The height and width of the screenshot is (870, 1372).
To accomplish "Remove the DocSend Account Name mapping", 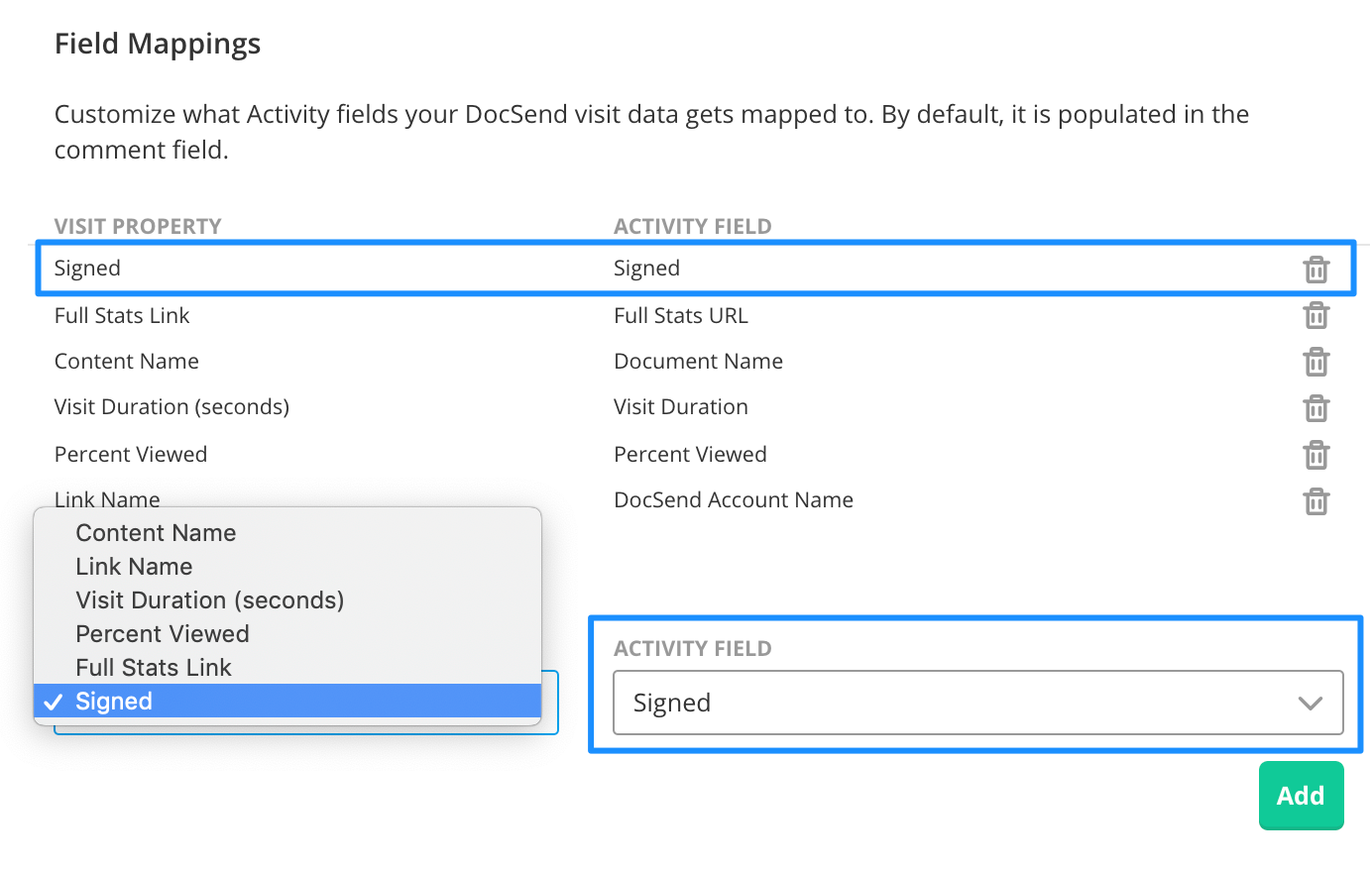I will point(1315,500).
